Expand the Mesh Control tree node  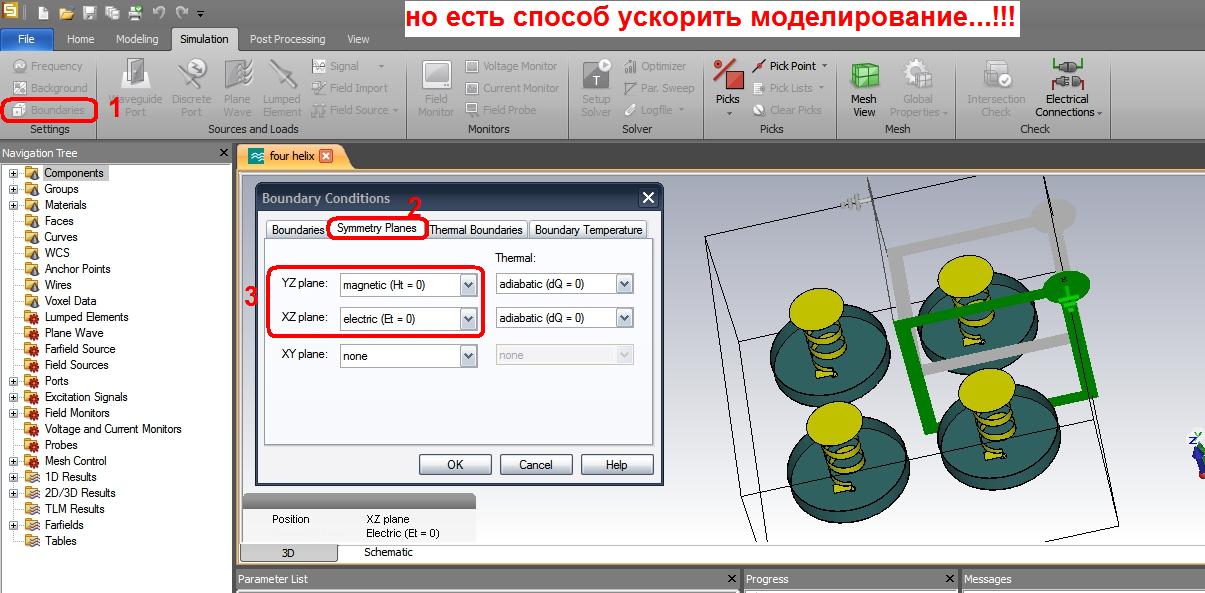point(14,461)
